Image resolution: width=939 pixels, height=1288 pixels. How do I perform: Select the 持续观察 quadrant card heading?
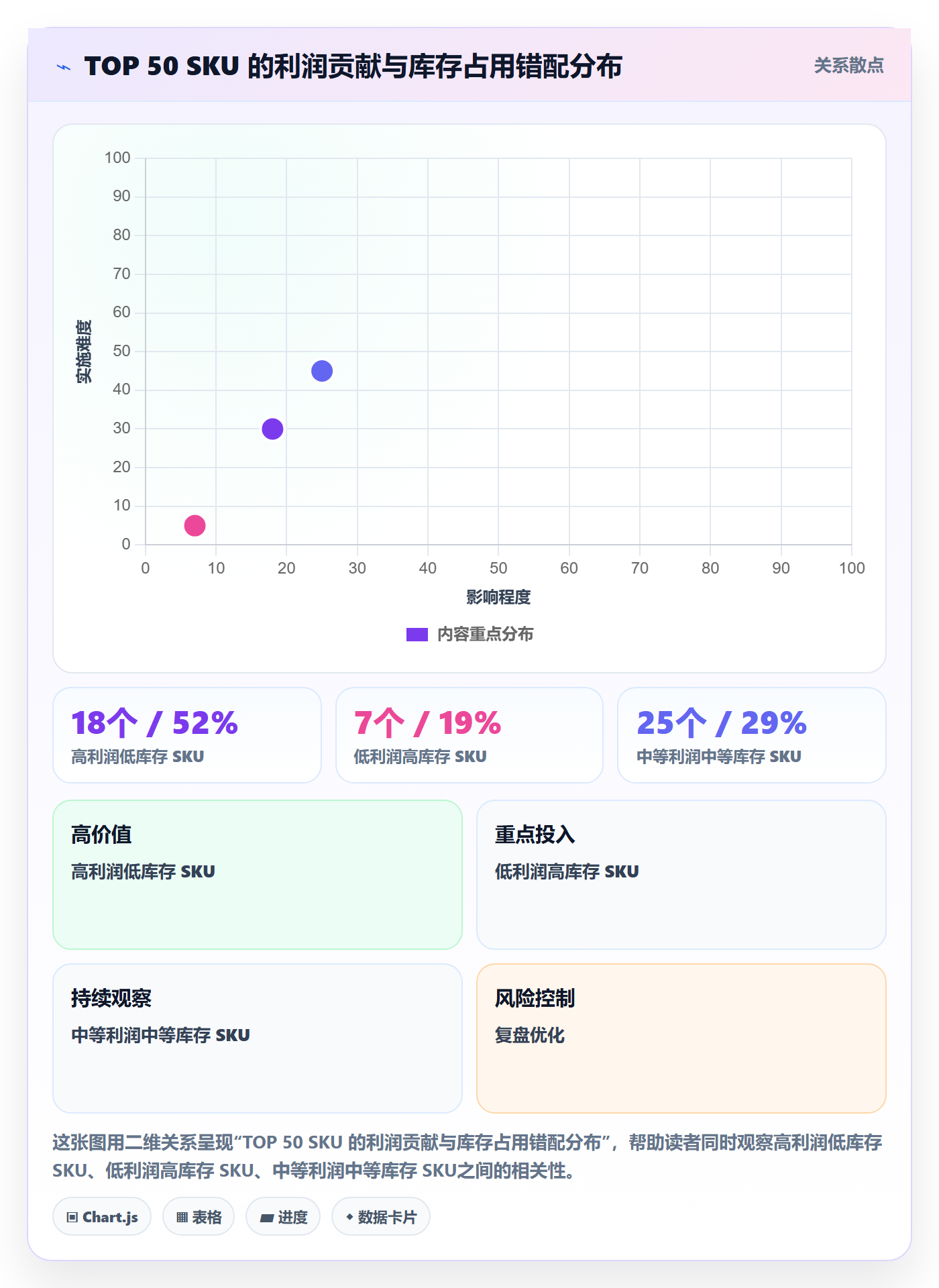point(111,998)
